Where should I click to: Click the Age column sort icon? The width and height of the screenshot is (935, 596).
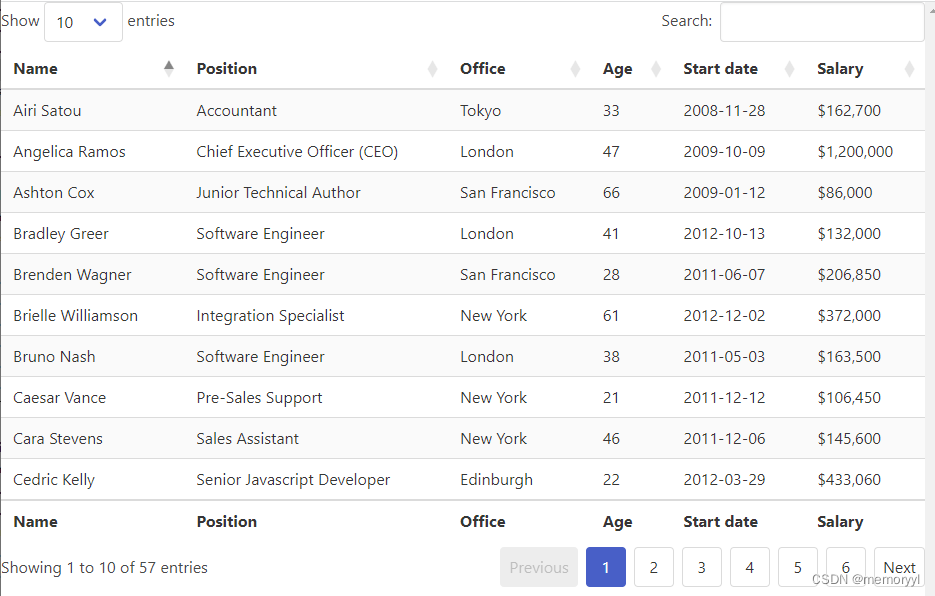pos(656,69)
